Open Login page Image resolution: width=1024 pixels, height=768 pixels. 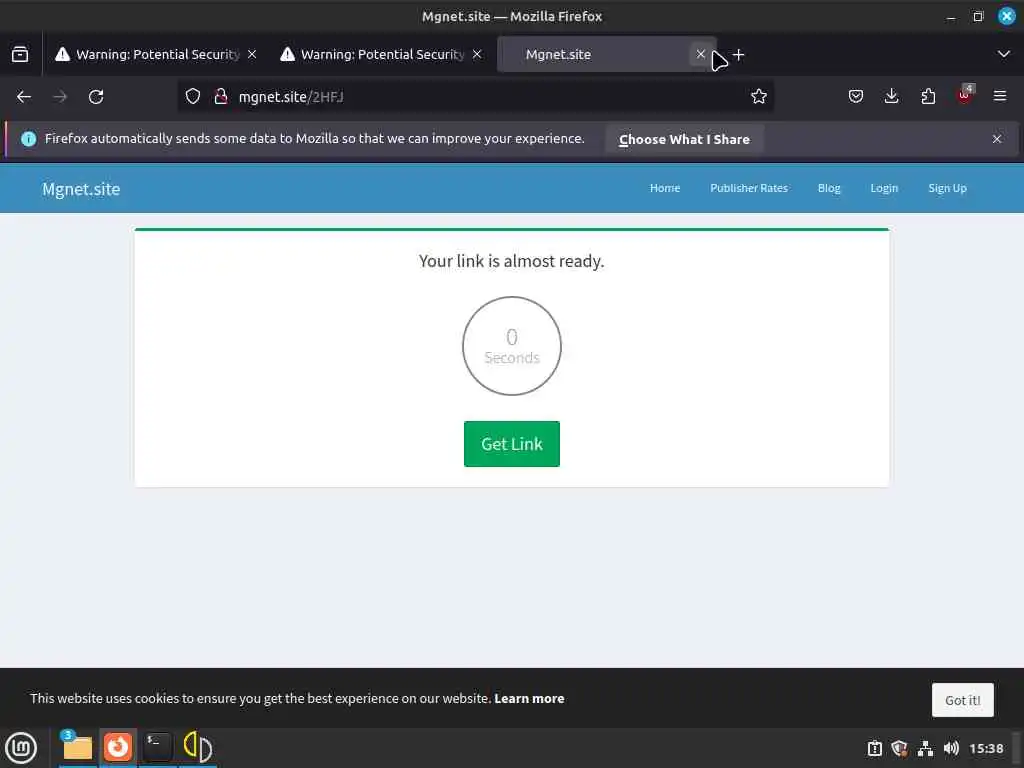click(884, 188)
